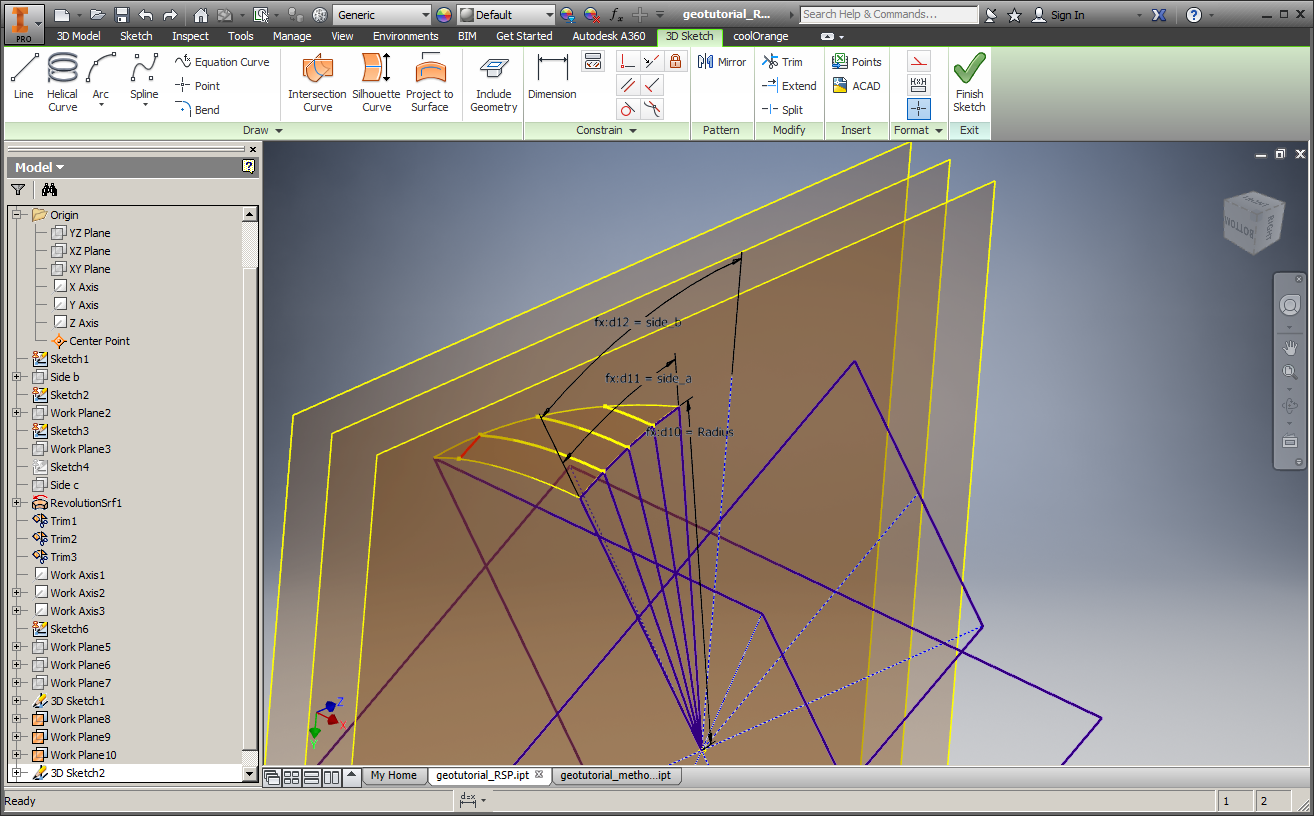Click the Adjust appearance icon
This screenshot has width=1314, height=816.
(567, 15)
